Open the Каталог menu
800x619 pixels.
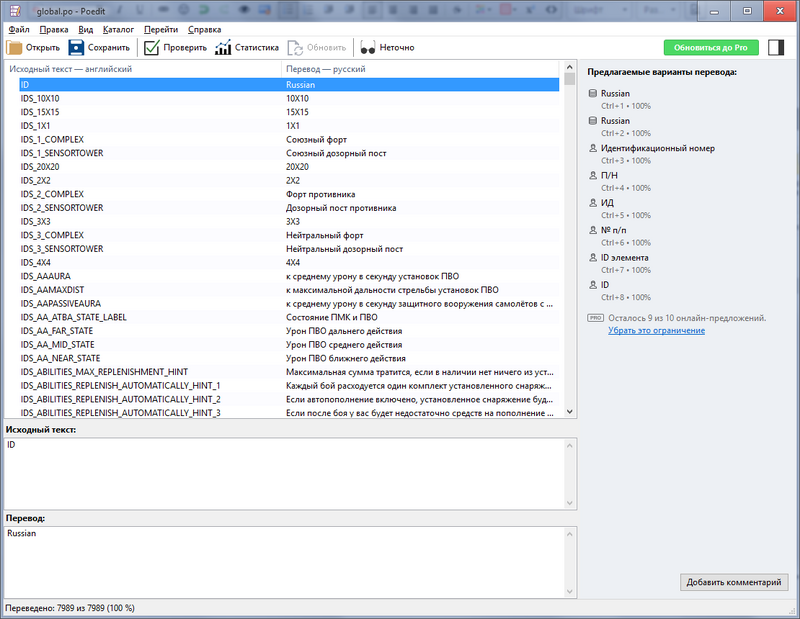point(118,30)
